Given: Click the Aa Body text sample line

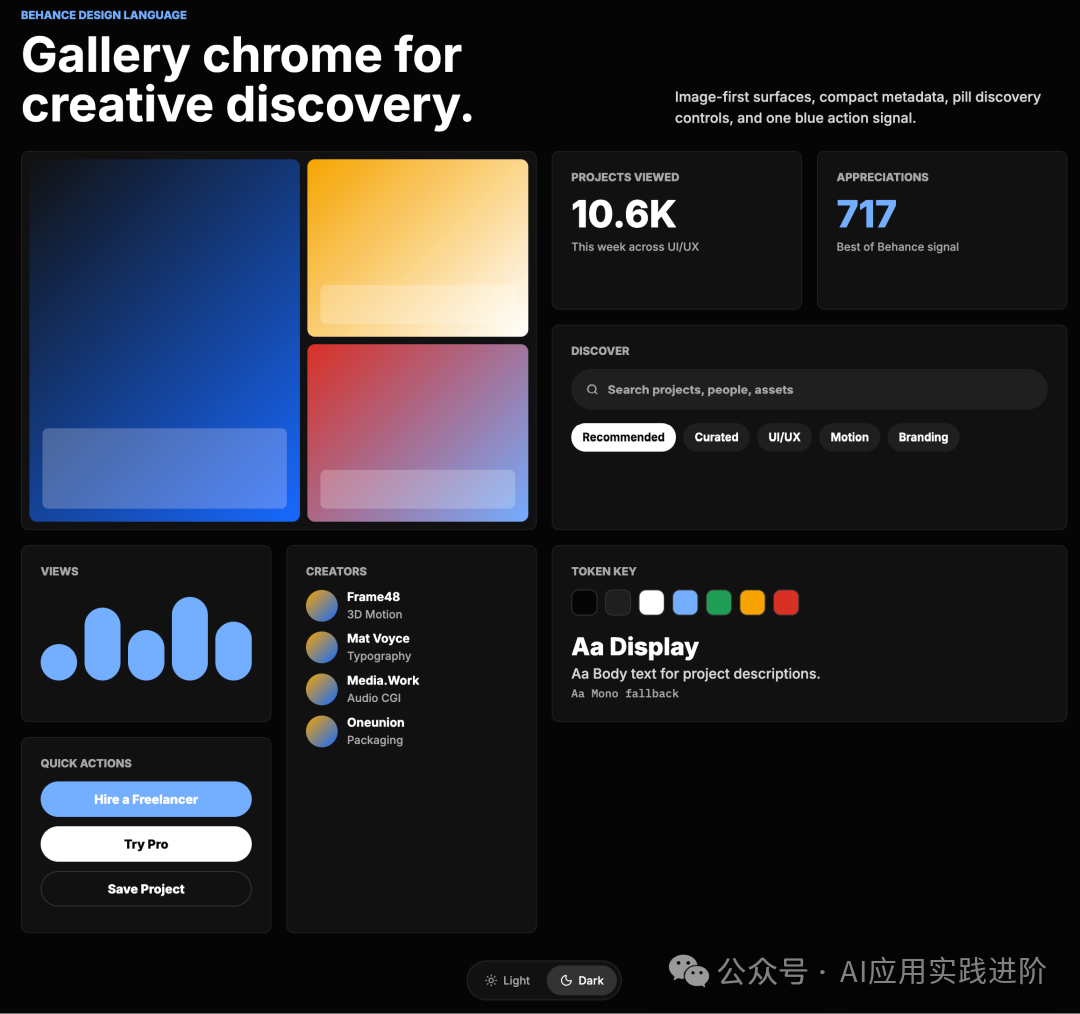Looking at the screenshot, I should pos(696,674).
